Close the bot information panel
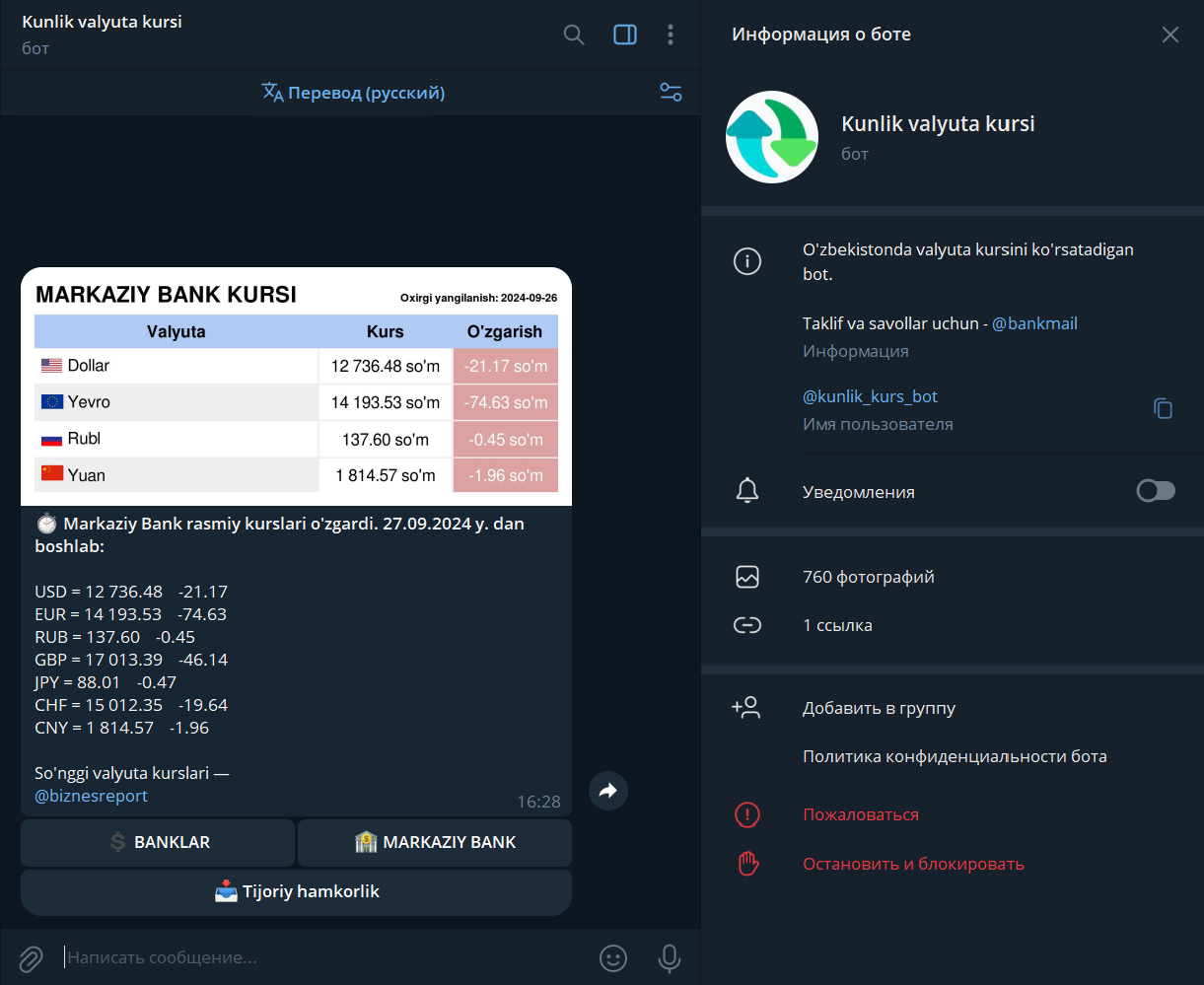Image resolution: width=1204 pixels, height=985 pixels. [x=1170, y=35]
